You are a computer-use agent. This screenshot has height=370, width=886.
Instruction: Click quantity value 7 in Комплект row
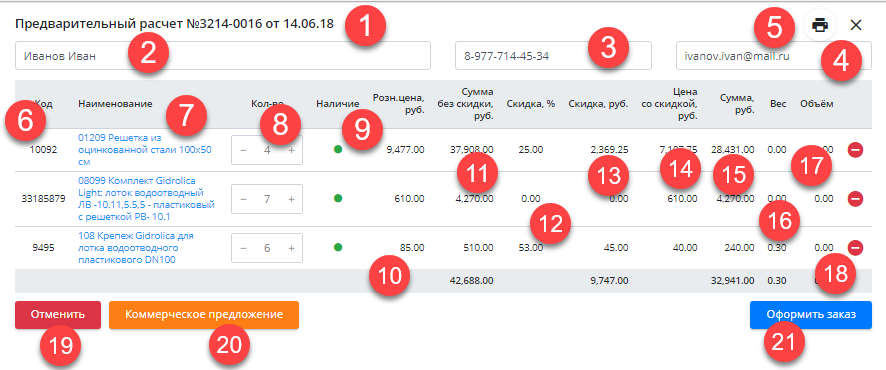pyautogui.click(x=267, y=199)
